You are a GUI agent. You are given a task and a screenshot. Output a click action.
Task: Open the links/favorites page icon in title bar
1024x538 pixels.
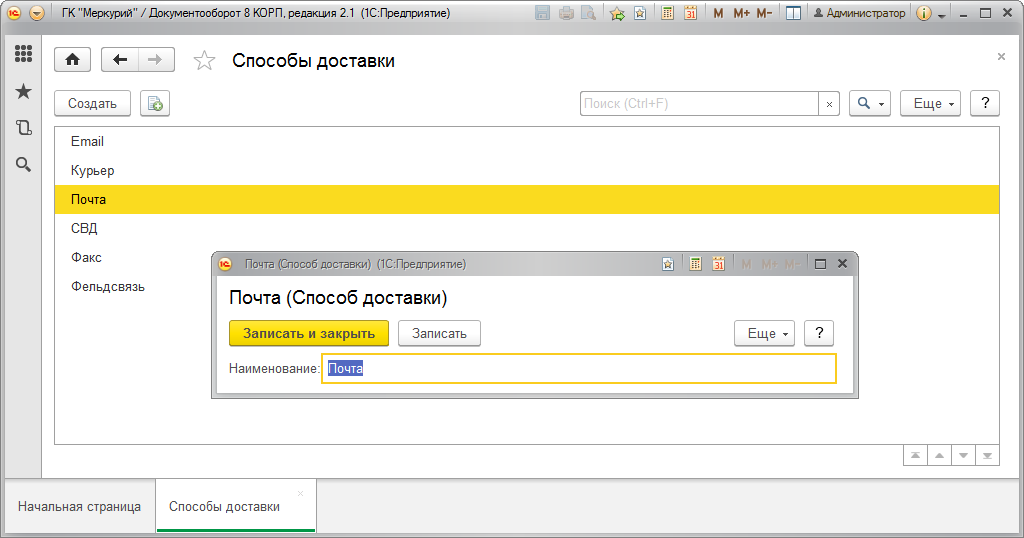(640, 13)
